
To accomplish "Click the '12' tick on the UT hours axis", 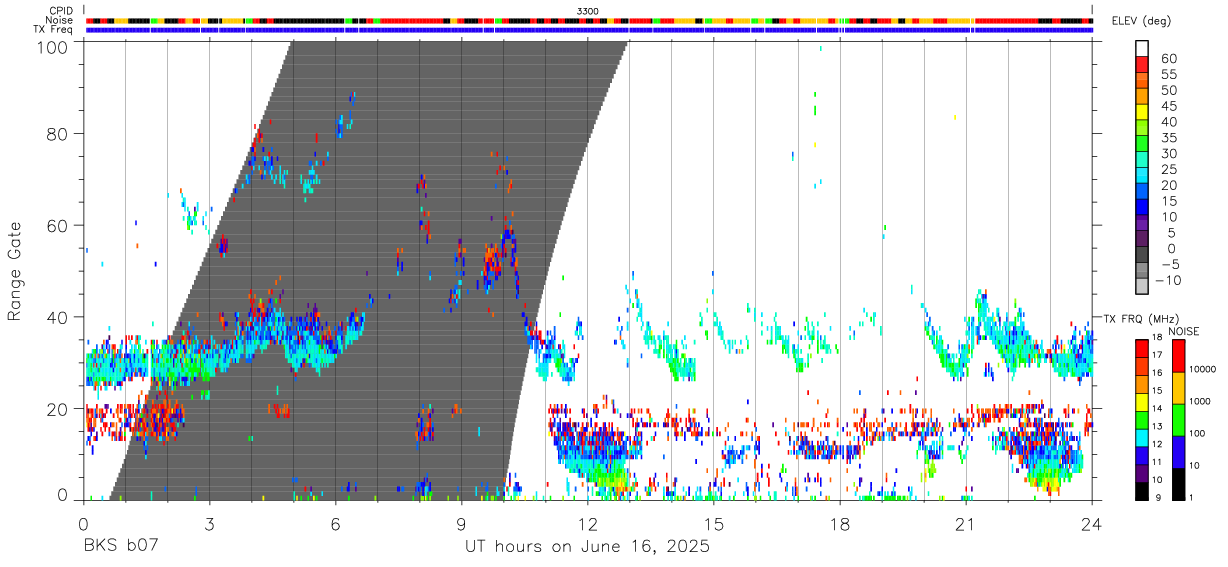I will [587, 524].
